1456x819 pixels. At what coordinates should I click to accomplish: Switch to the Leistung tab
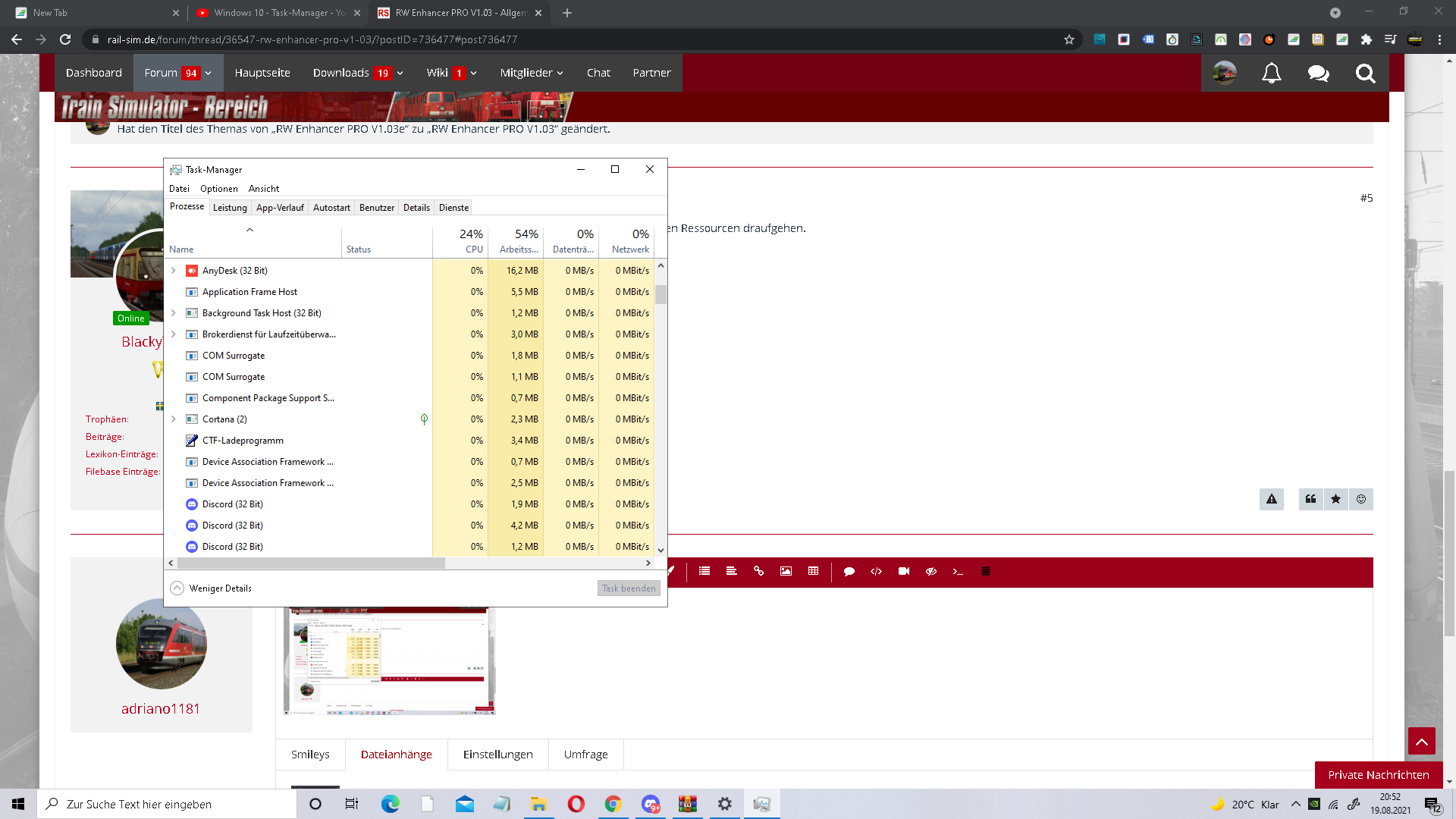point(230,208)
